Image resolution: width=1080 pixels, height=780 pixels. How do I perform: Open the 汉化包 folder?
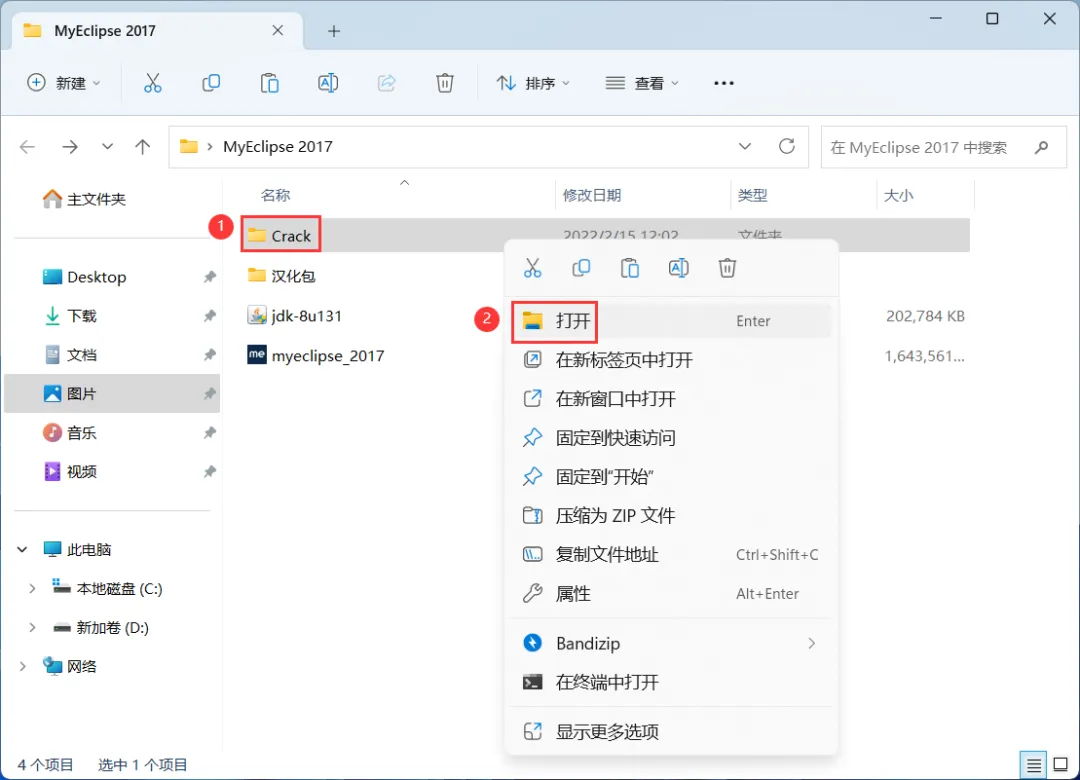coord(281,276)
